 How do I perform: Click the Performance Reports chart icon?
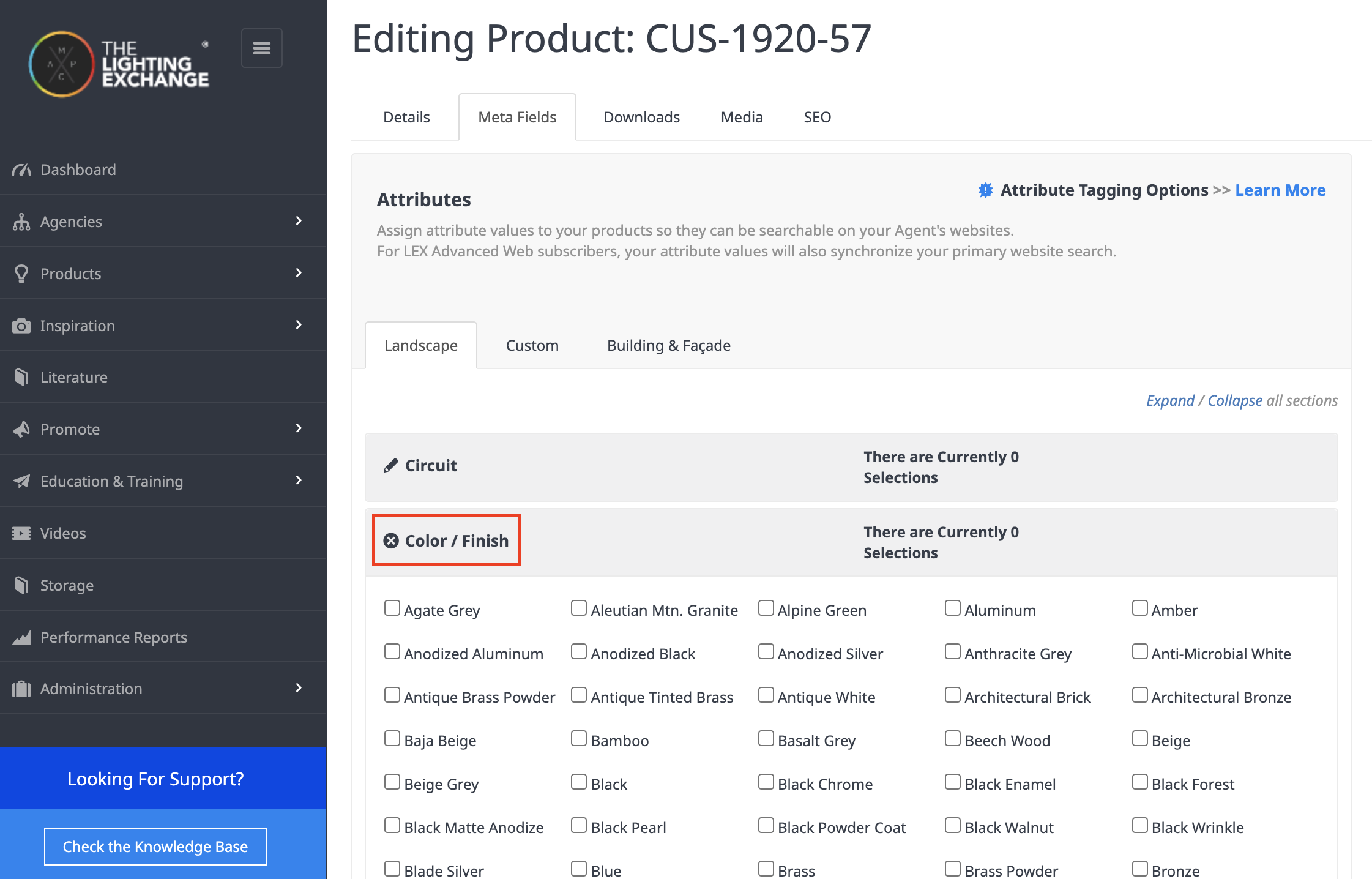pos(21,637)
